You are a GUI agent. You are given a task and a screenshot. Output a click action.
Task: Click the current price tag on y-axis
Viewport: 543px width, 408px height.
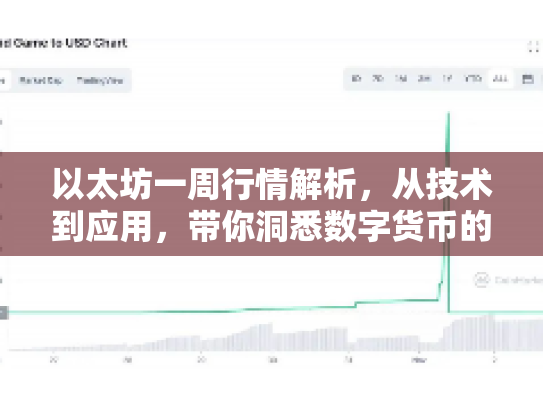click(3, 313)
